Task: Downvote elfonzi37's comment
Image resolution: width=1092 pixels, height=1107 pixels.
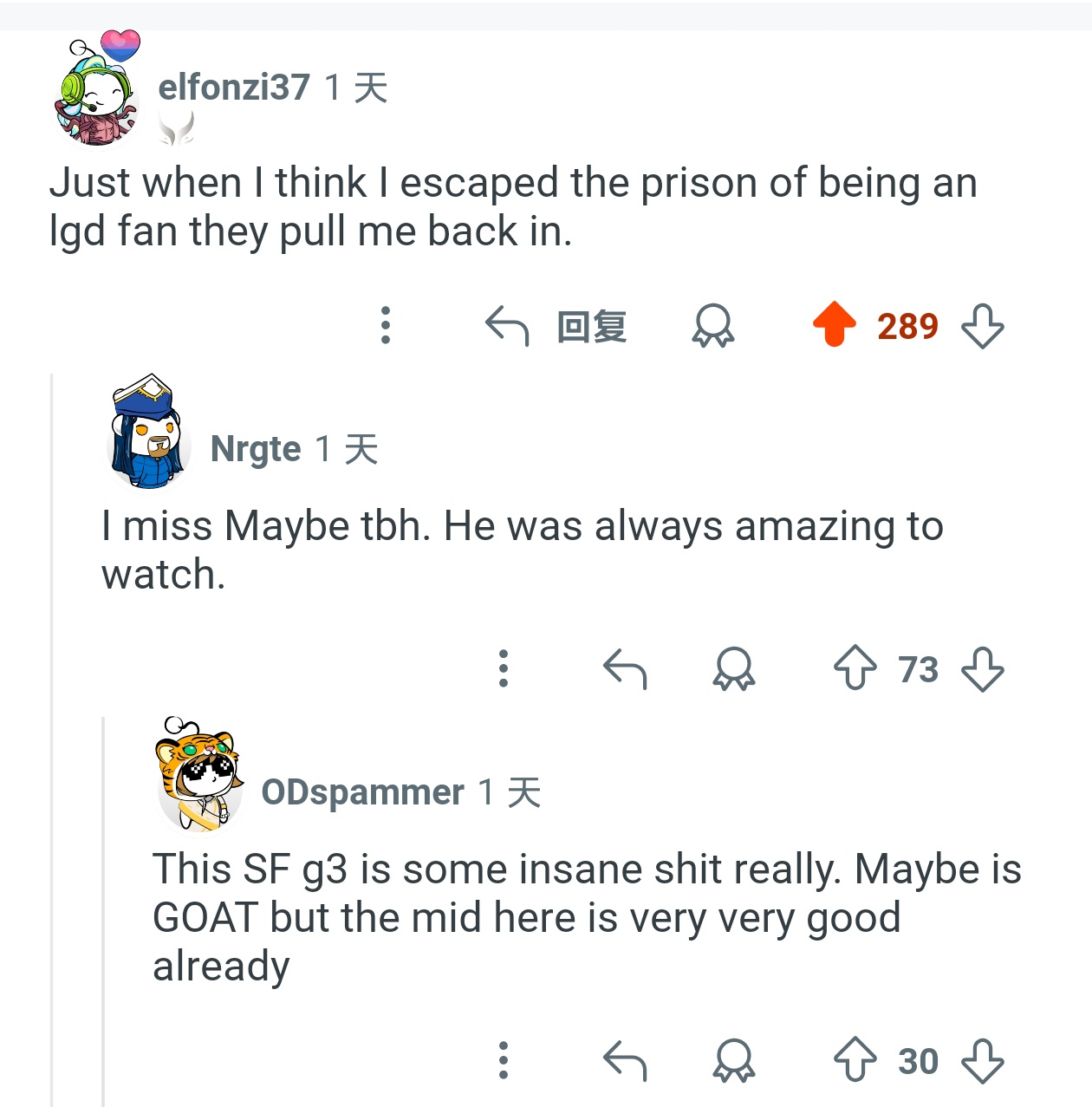Action: click(x=983, y=327)
